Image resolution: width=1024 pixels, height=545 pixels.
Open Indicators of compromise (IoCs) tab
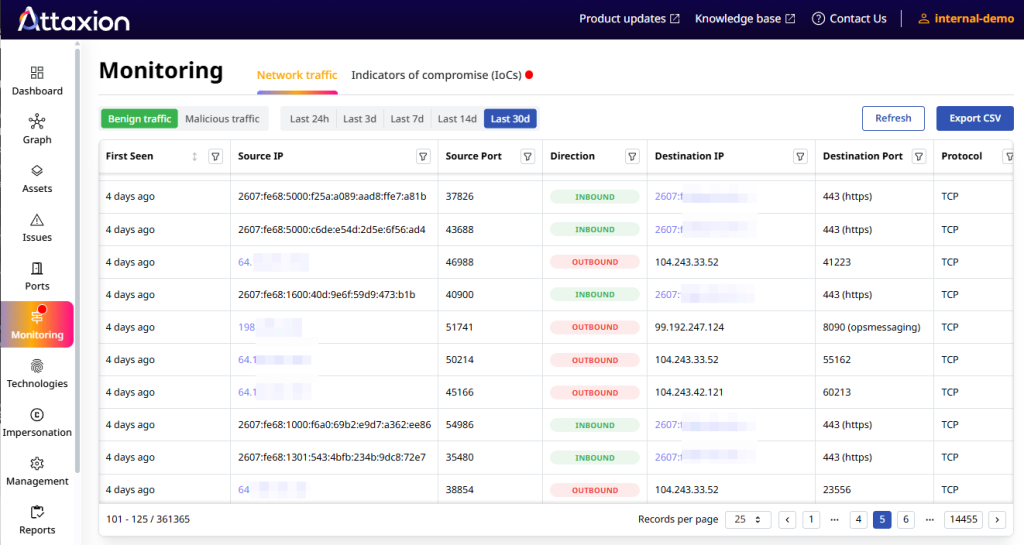click(x=442, y=75)
